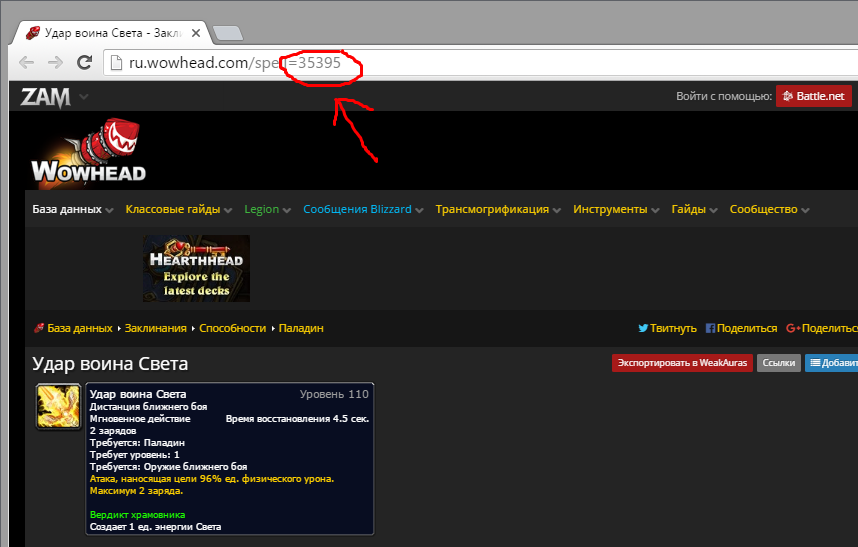Open the Сообщения Blizzard menu
858x547 pixels.
tap(363, 209)
